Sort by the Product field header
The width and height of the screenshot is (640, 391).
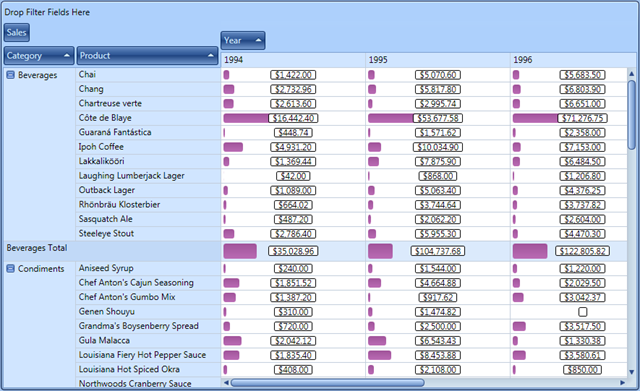147,56
